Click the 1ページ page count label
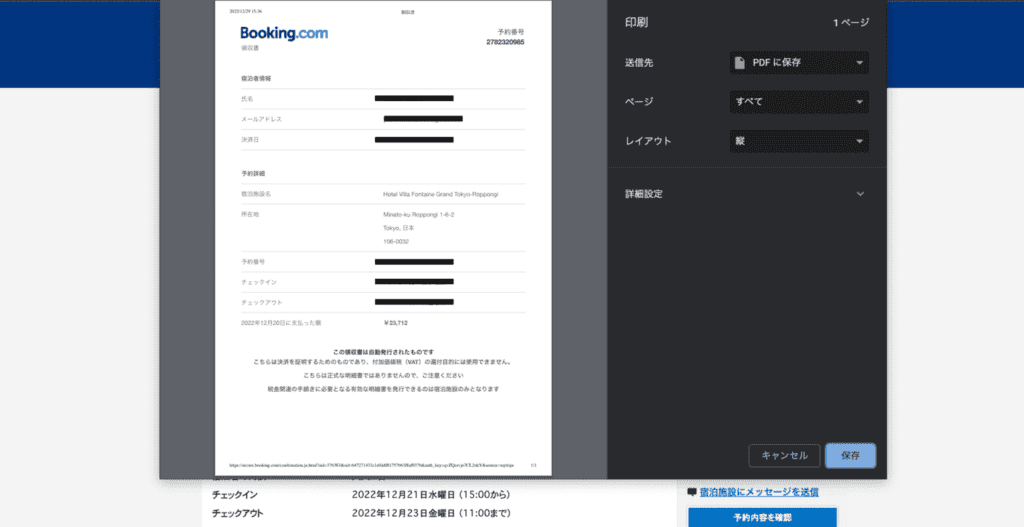This screenshot has width=1024, height=527. (851, 22)
